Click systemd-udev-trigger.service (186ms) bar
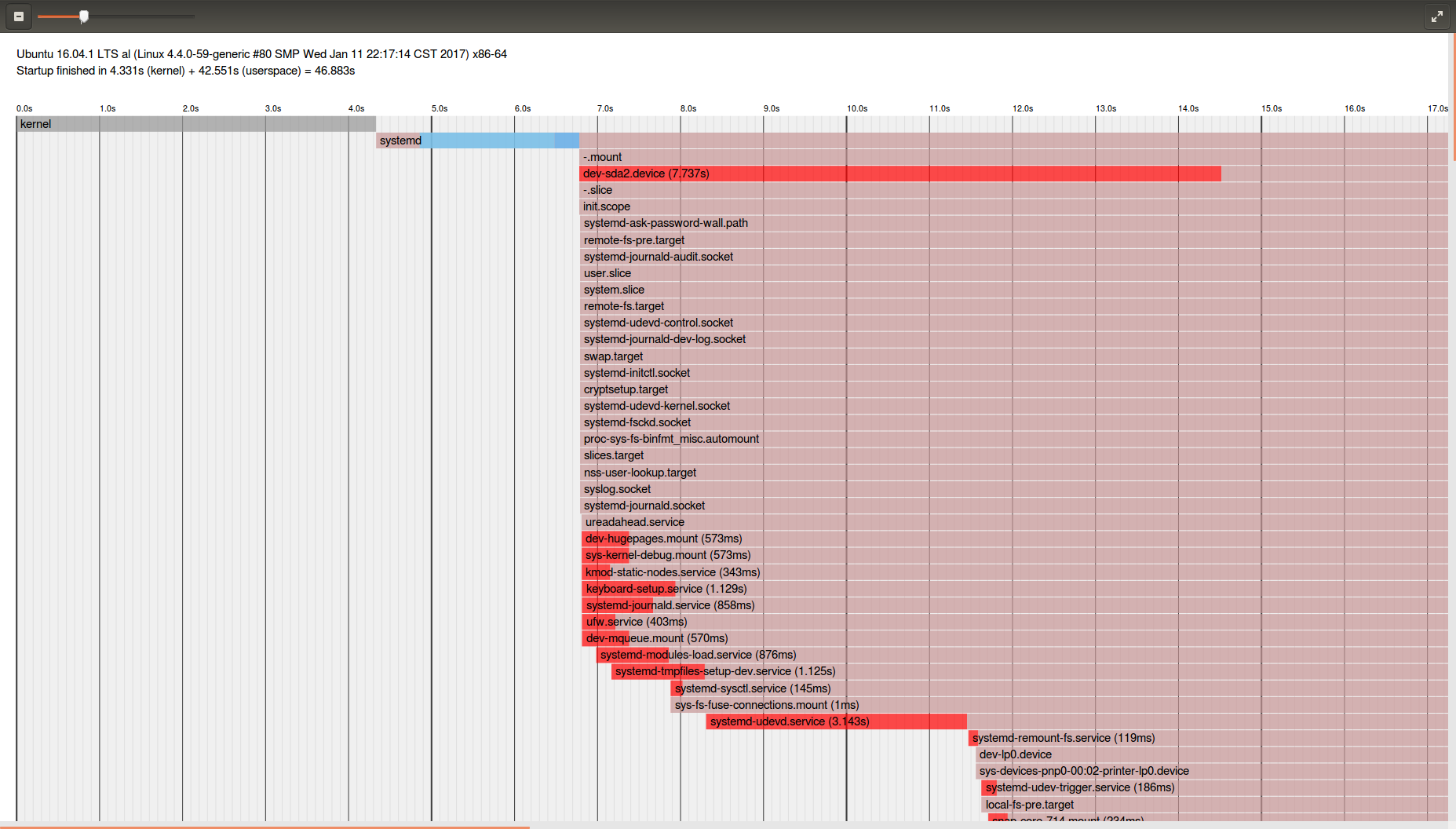 pyautogui.click(x=989, y=787)
